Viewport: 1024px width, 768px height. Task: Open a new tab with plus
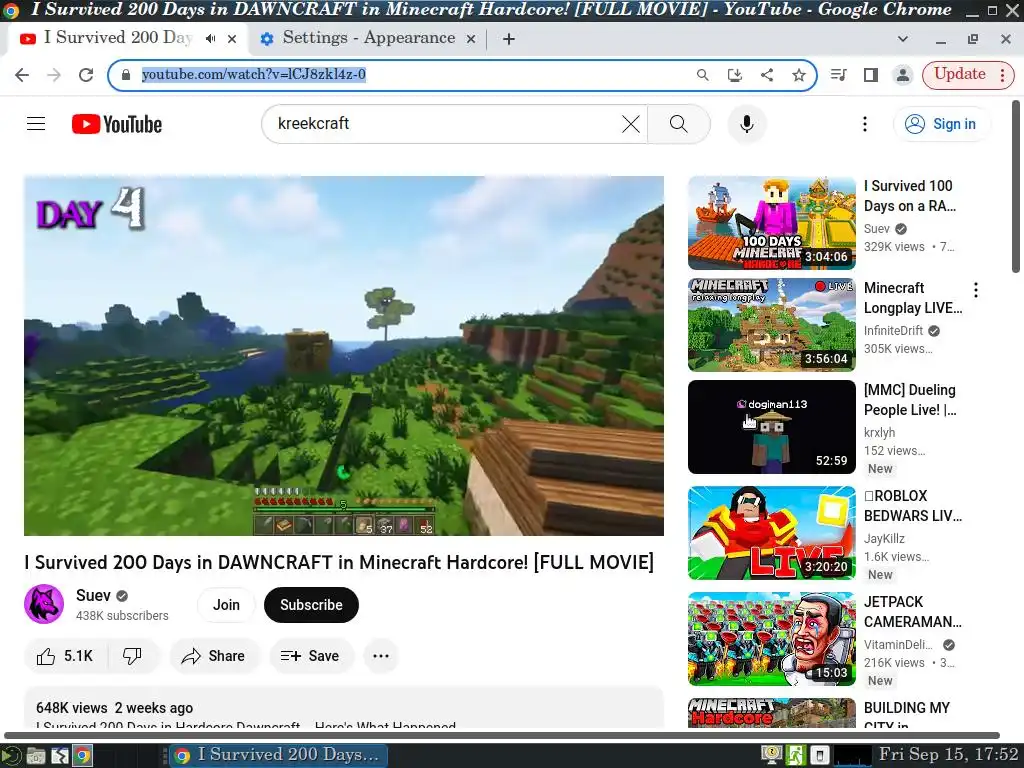(x=509, y=39)
